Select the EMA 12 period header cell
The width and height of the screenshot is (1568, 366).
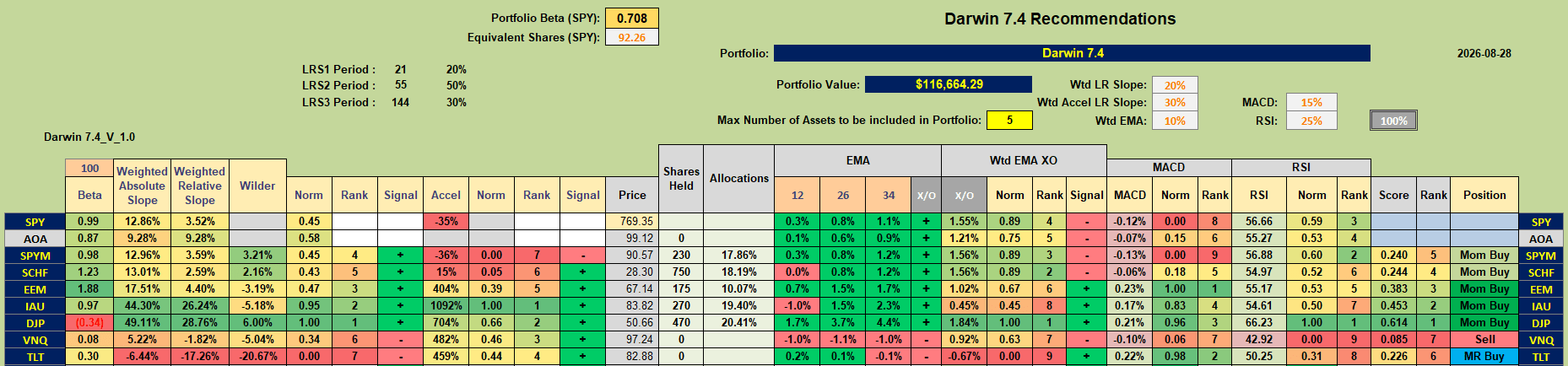coord(798,195)
